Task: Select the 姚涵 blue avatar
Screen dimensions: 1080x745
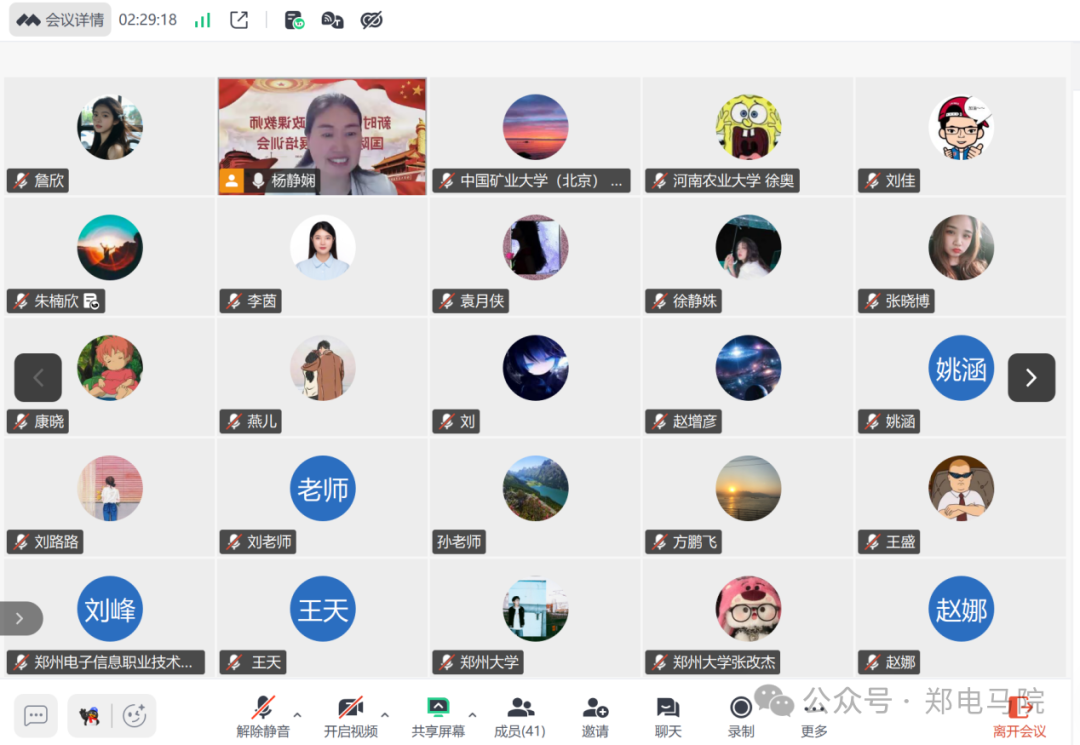Action: 961,368
